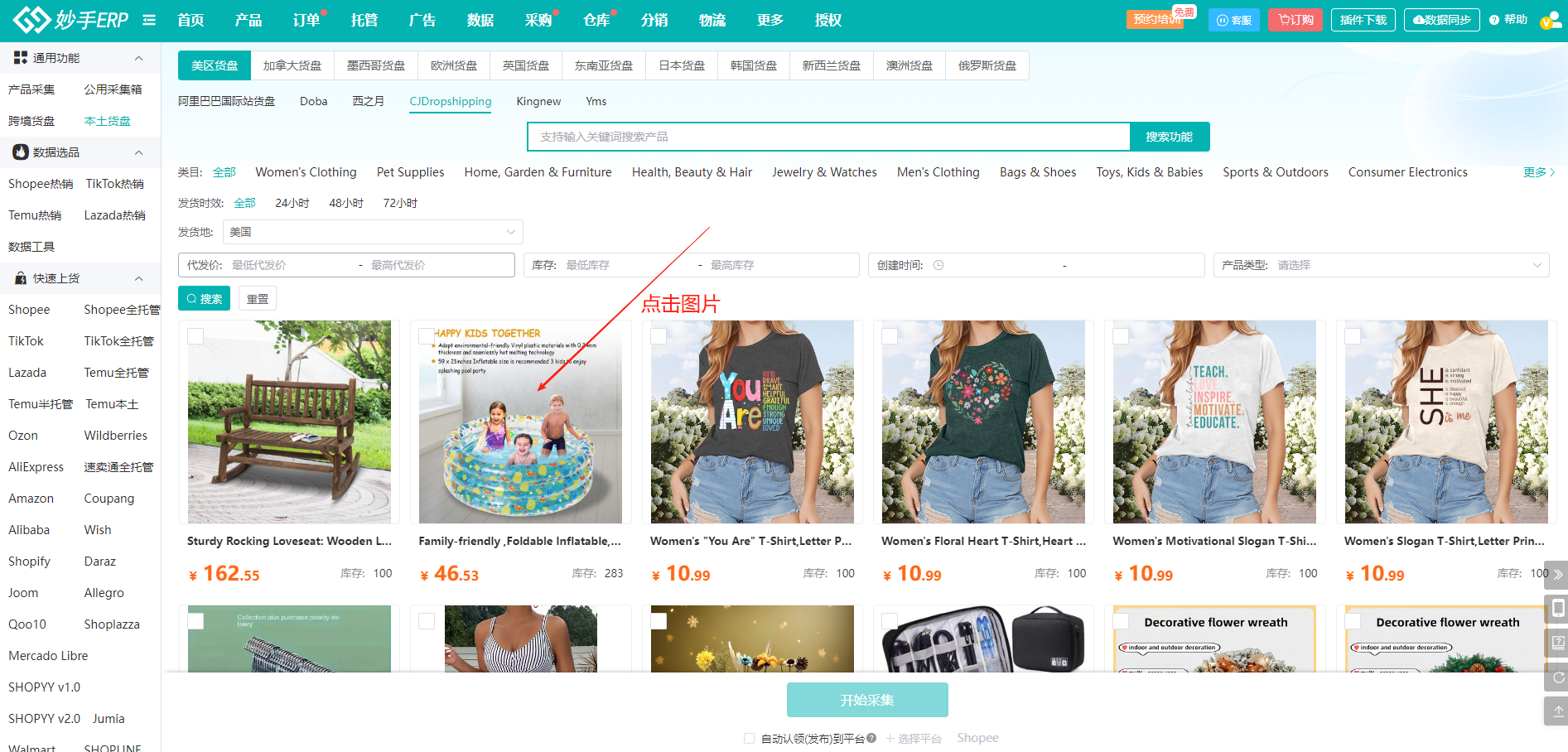Switch to 欧洲货盘 tab
Image resolution: width=1568 pixels, height=752 pixels.
coord(454,65)
